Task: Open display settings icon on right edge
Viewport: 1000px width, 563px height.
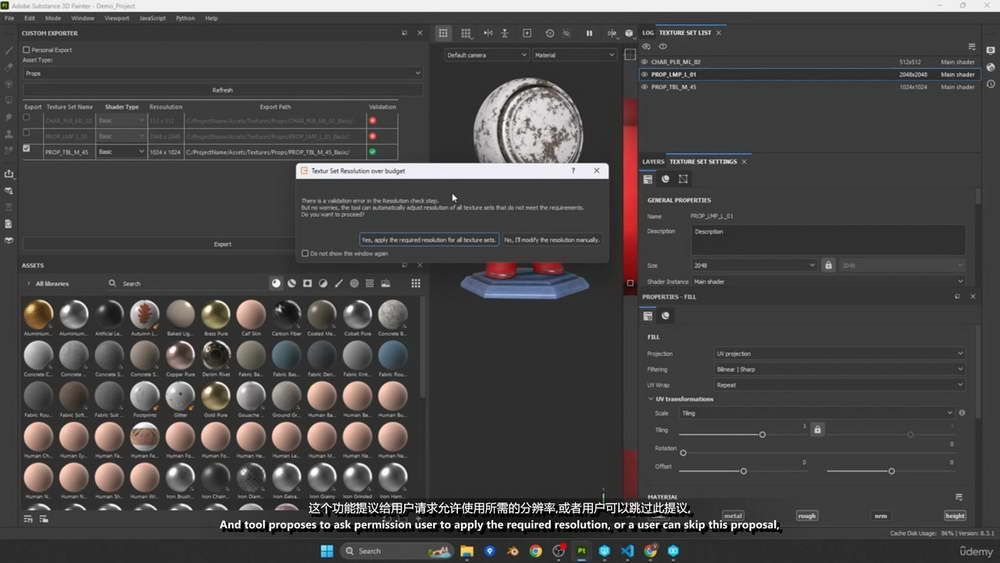Action: point(990,50)
